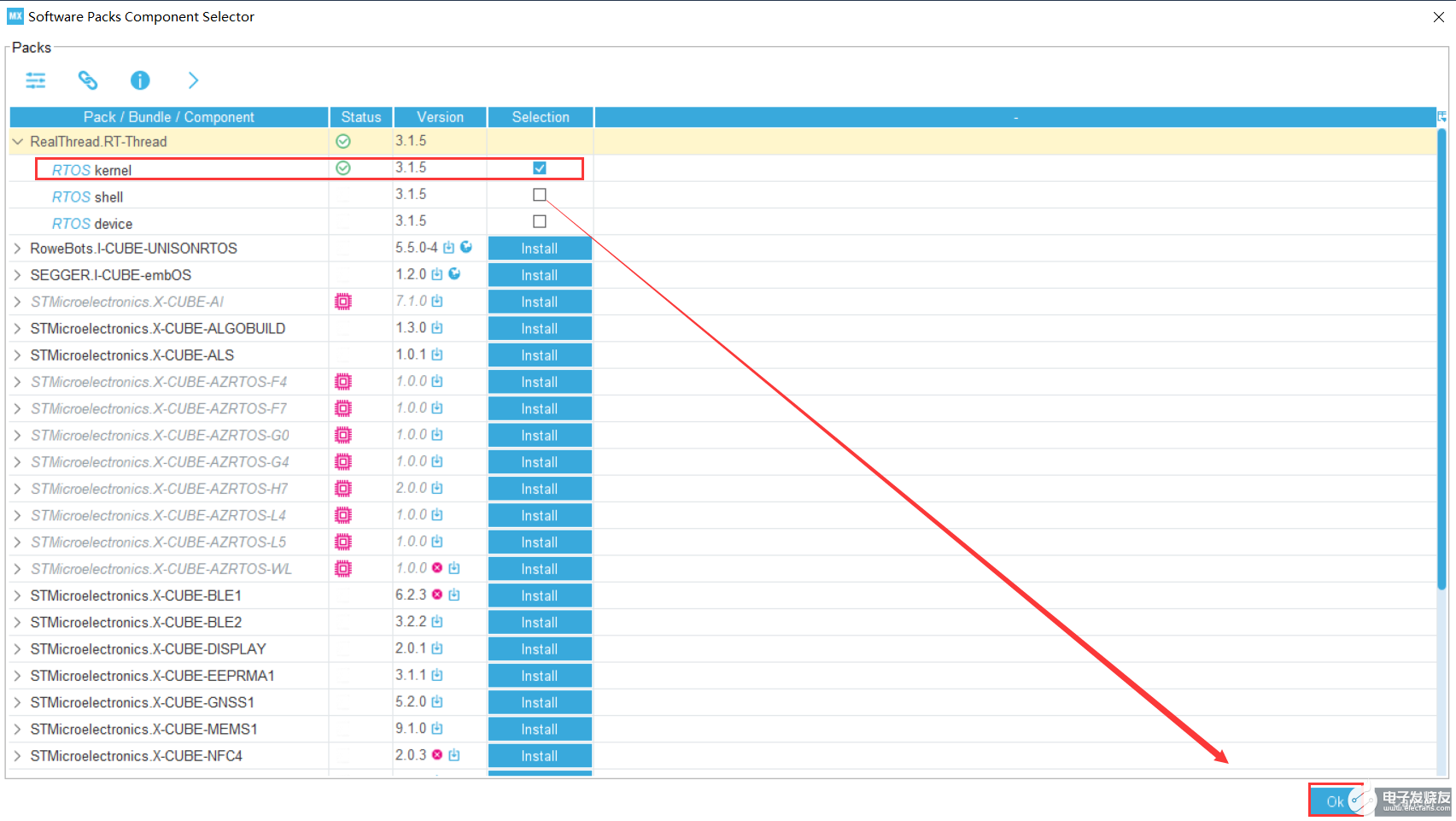Click the download icon next to version 5.5.0-4

[448, 247]
